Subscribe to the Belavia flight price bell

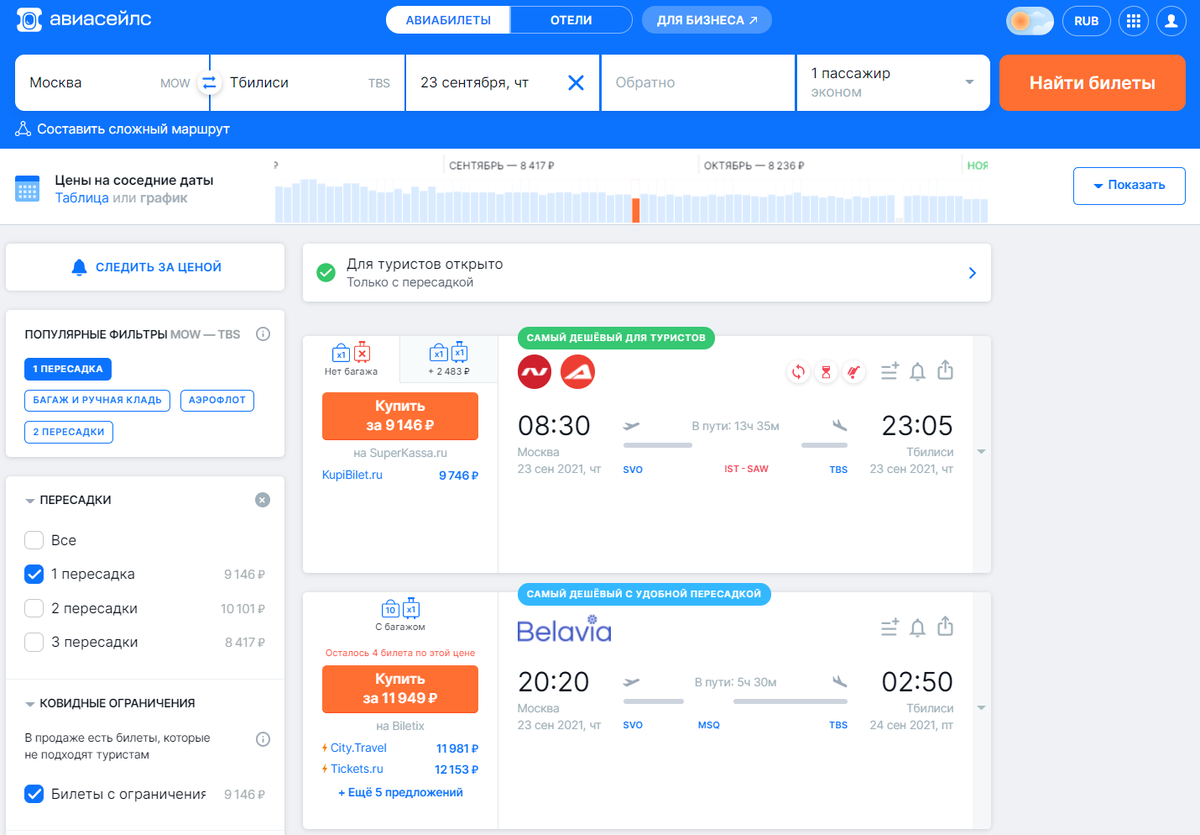(x=918, y=628)
